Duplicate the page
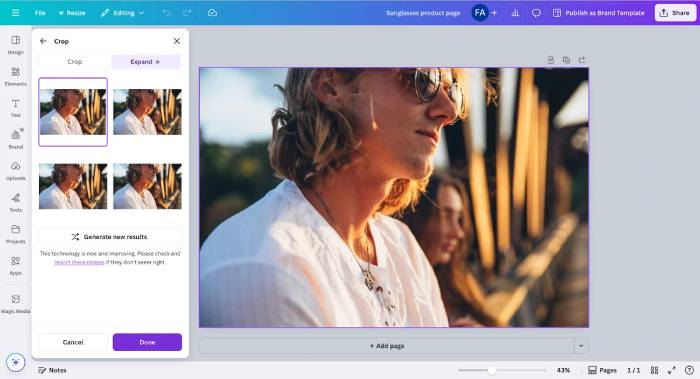Screen dimensions: 700x379 566,60
